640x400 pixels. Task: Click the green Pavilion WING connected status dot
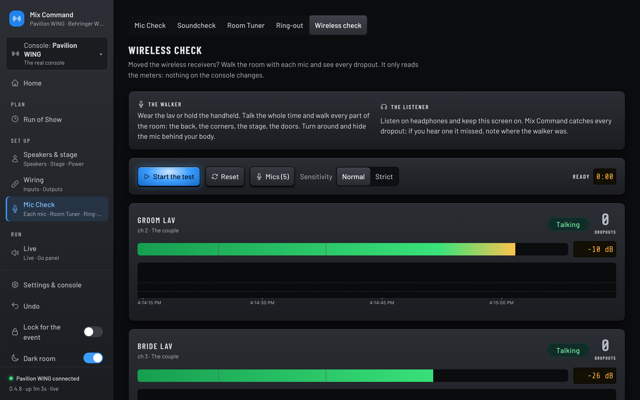click(11, 378)
